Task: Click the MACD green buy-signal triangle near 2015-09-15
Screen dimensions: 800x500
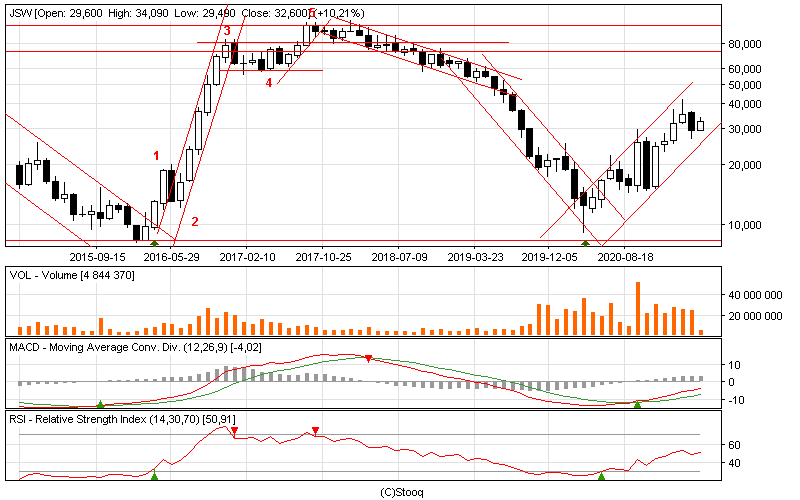Action: (x=101, y=404)
